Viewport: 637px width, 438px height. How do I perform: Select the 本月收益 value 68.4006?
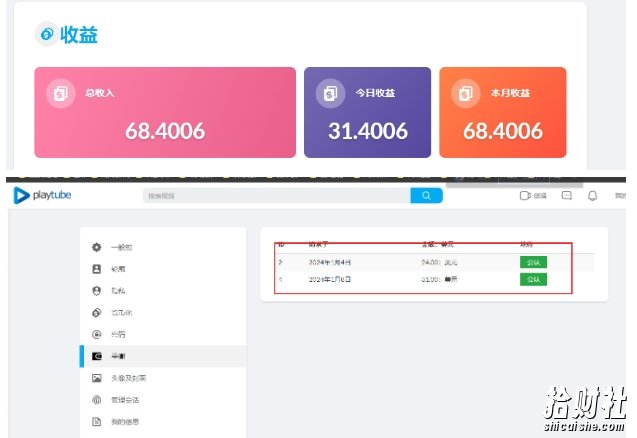point(503,131)
